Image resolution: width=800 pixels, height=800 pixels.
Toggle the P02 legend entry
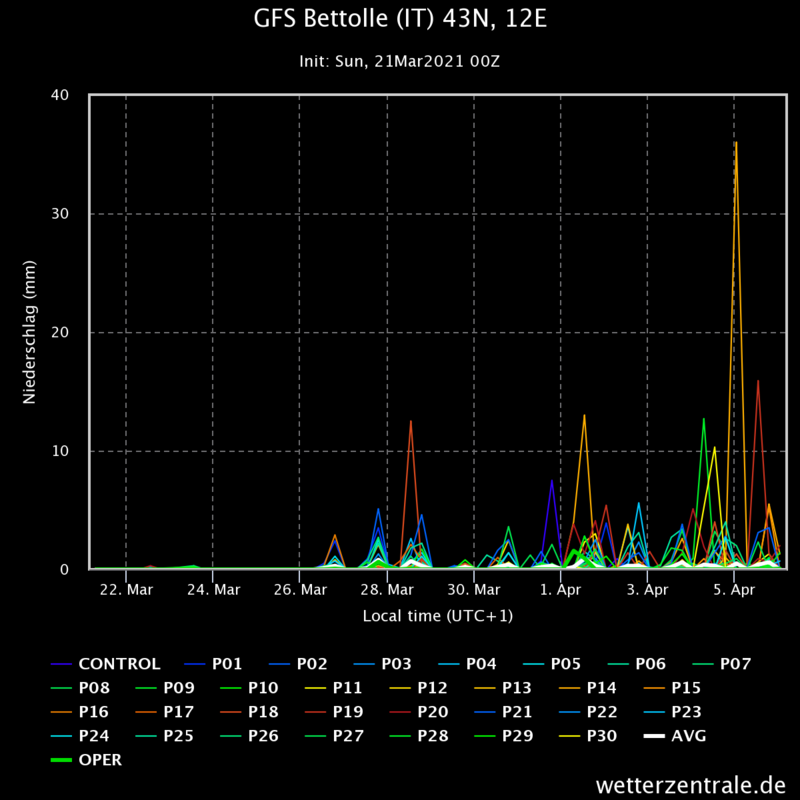point(298,664)
